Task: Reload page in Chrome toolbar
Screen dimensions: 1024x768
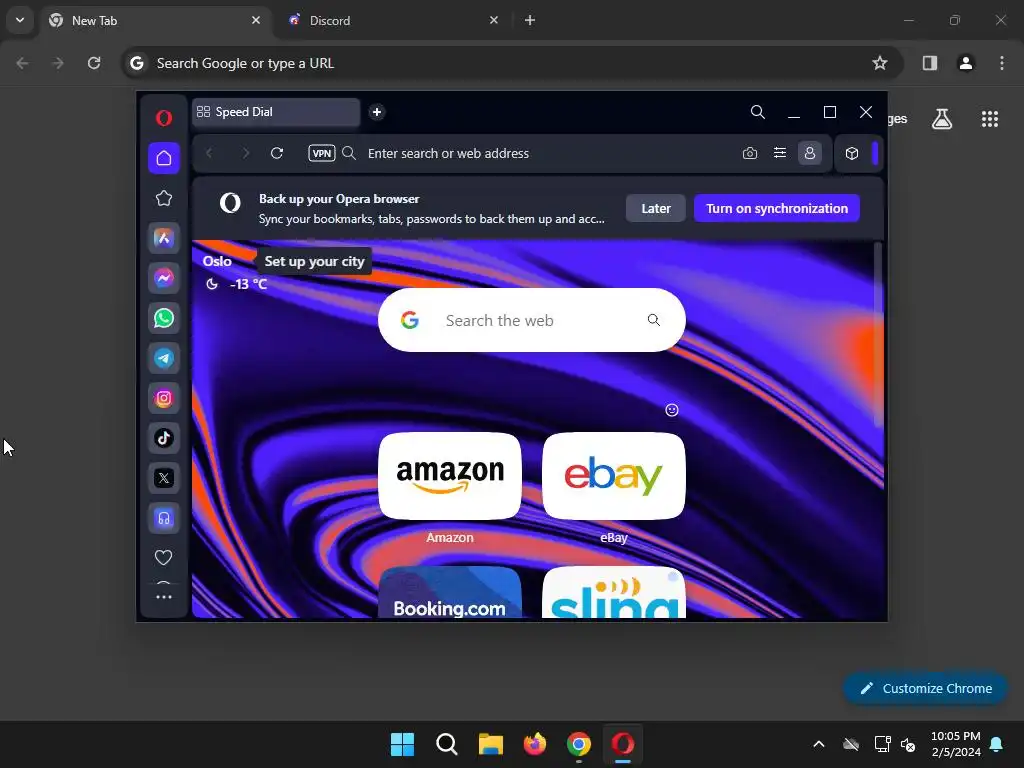Action: coord(94,63)
